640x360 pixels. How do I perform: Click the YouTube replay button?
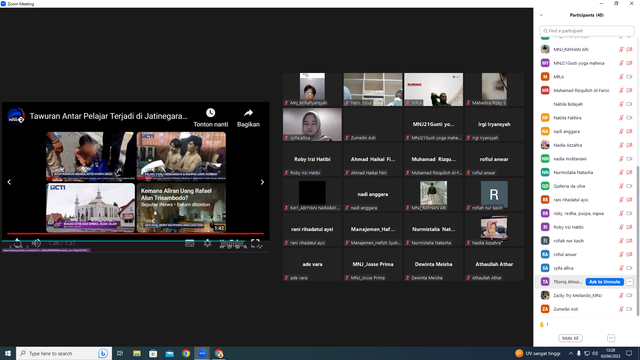(18, 243)
